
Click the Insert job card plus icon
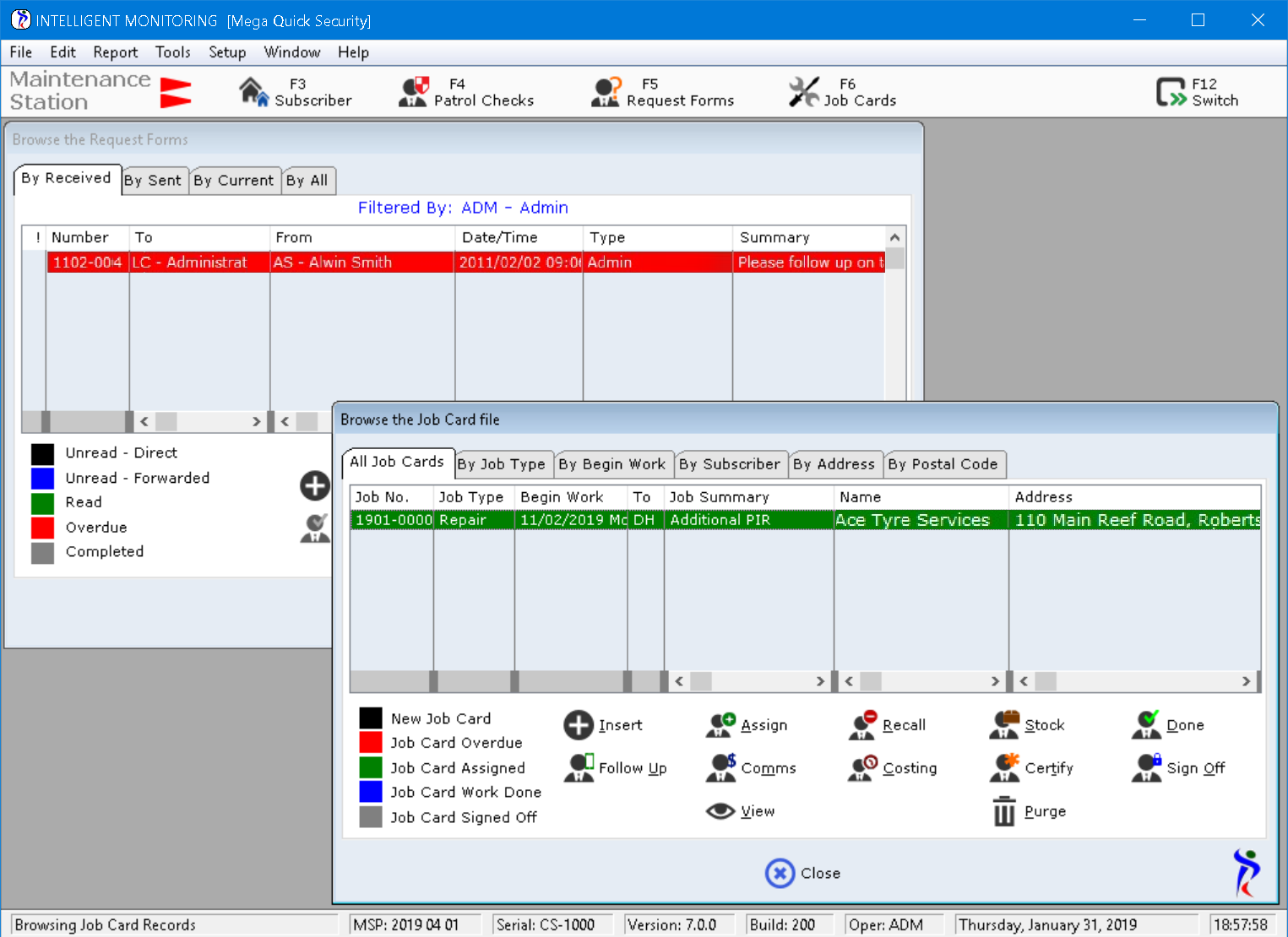point(579,725)
